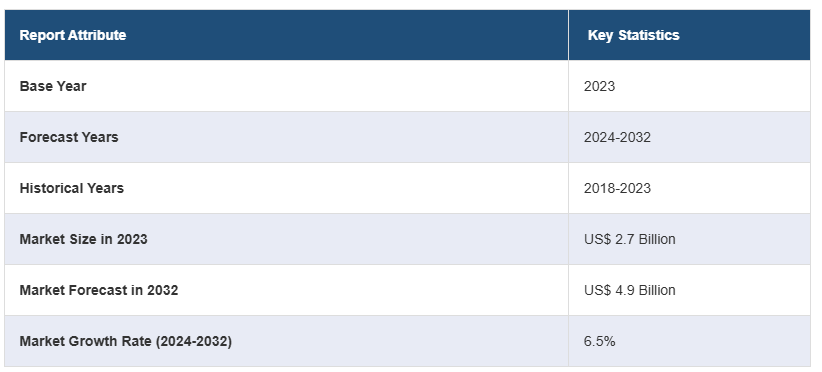Select the Market Growth Rate (2024-2032) label
822x372 pixels.
pos(125,341)
